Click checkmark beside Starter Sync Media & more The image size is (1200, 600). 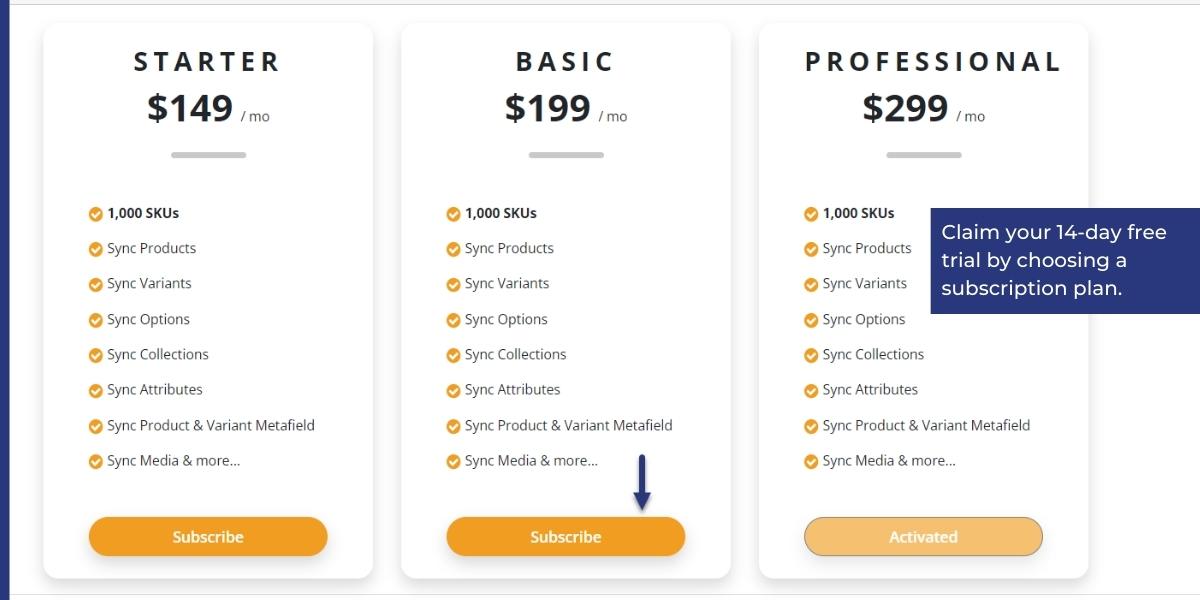[96, 462]
